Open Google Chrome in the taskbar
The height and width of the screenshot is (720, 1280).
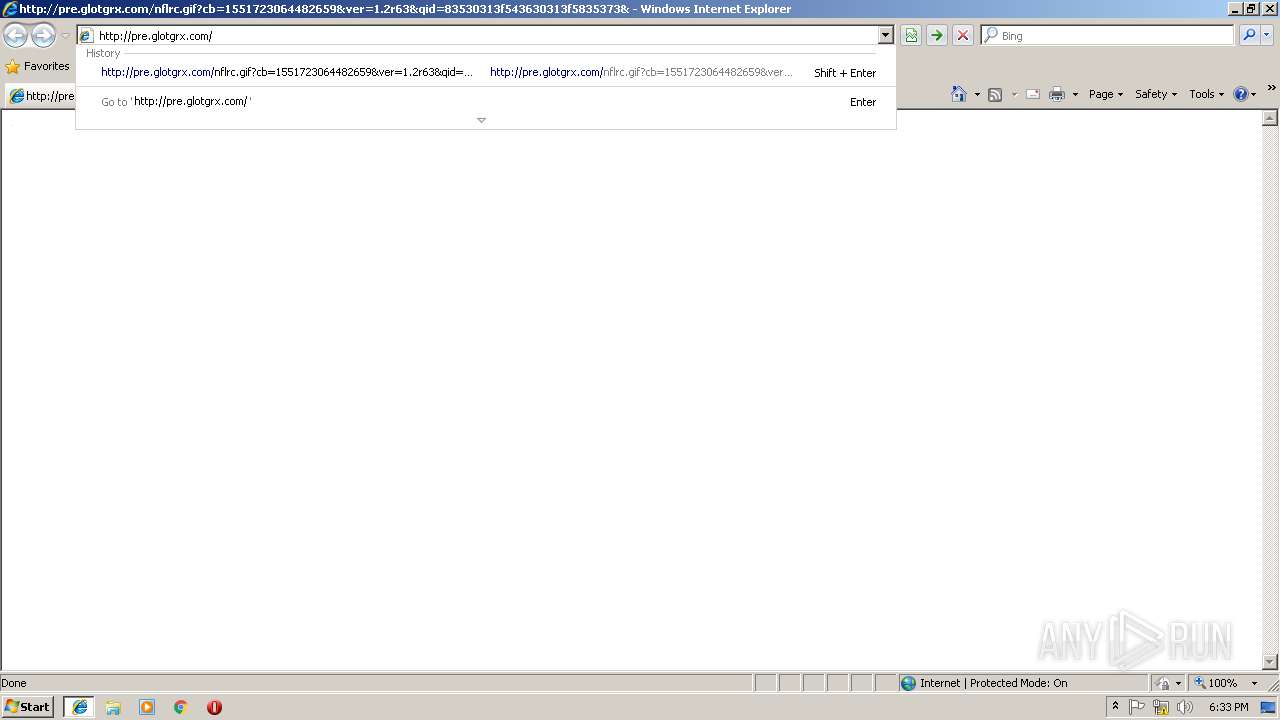point(181,707)
